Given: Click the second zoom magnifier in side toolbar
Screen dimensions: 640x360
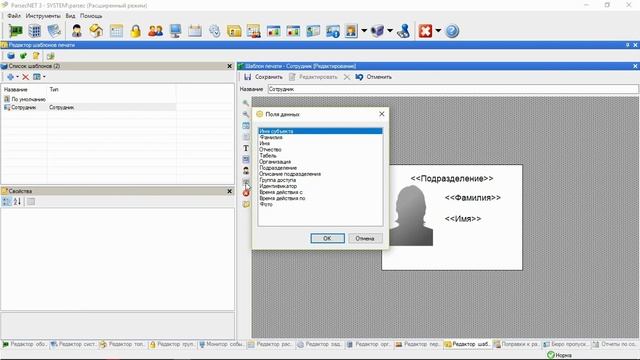Looking at the screenshot, I should click(x=246, y=114).
